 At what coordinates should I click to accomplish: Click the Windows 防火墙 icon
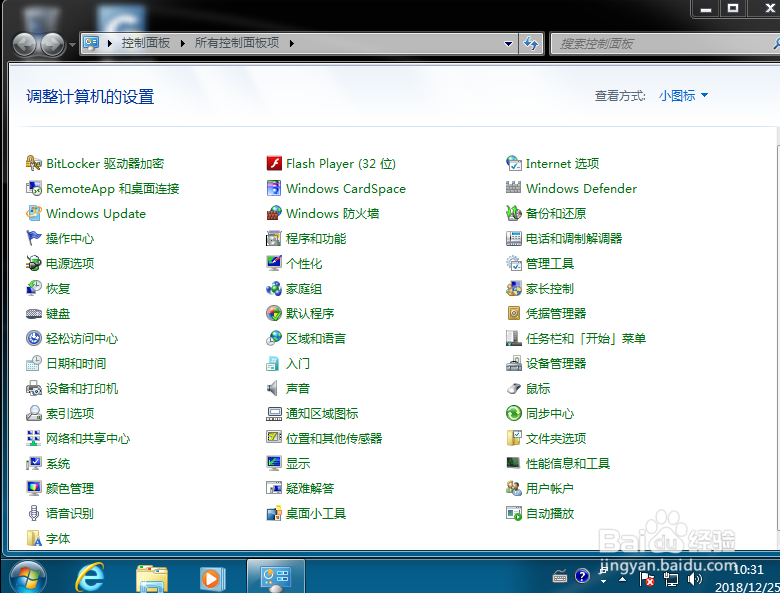click(x=274, y=213)
